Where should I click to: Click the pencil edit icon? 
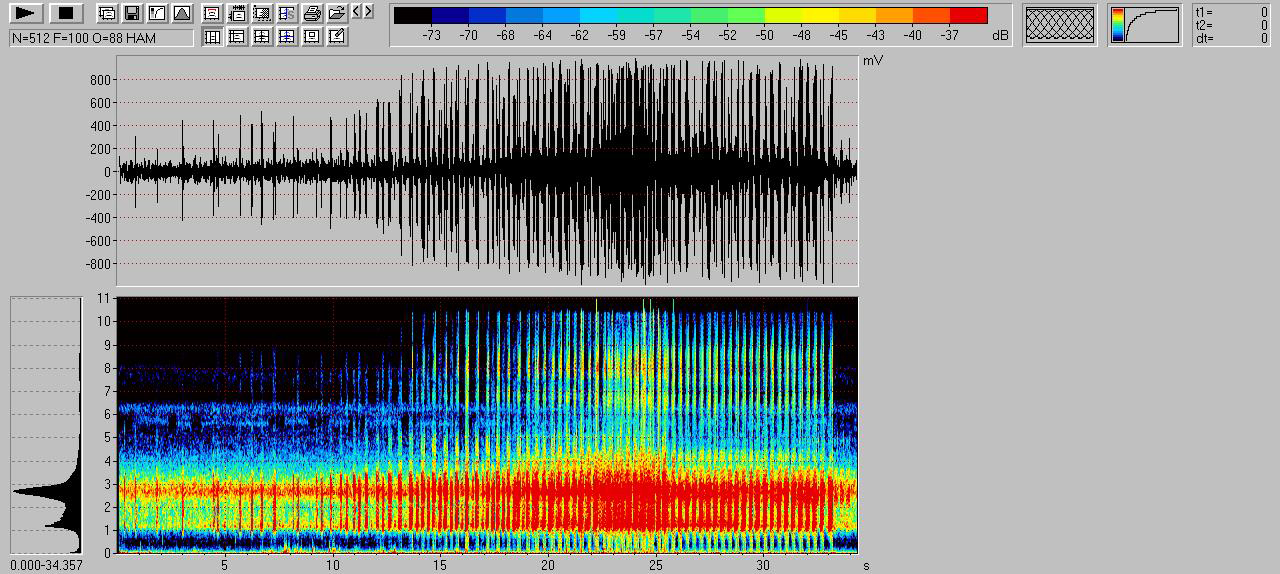(337, 36)
